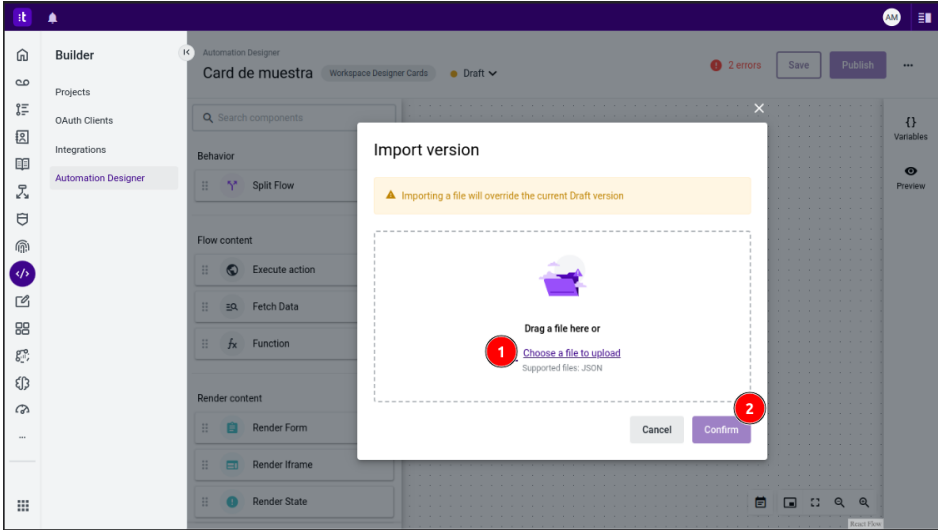Click the notification bell icon
This screenshot has width=938, height=531.
(x=52, y=18)
